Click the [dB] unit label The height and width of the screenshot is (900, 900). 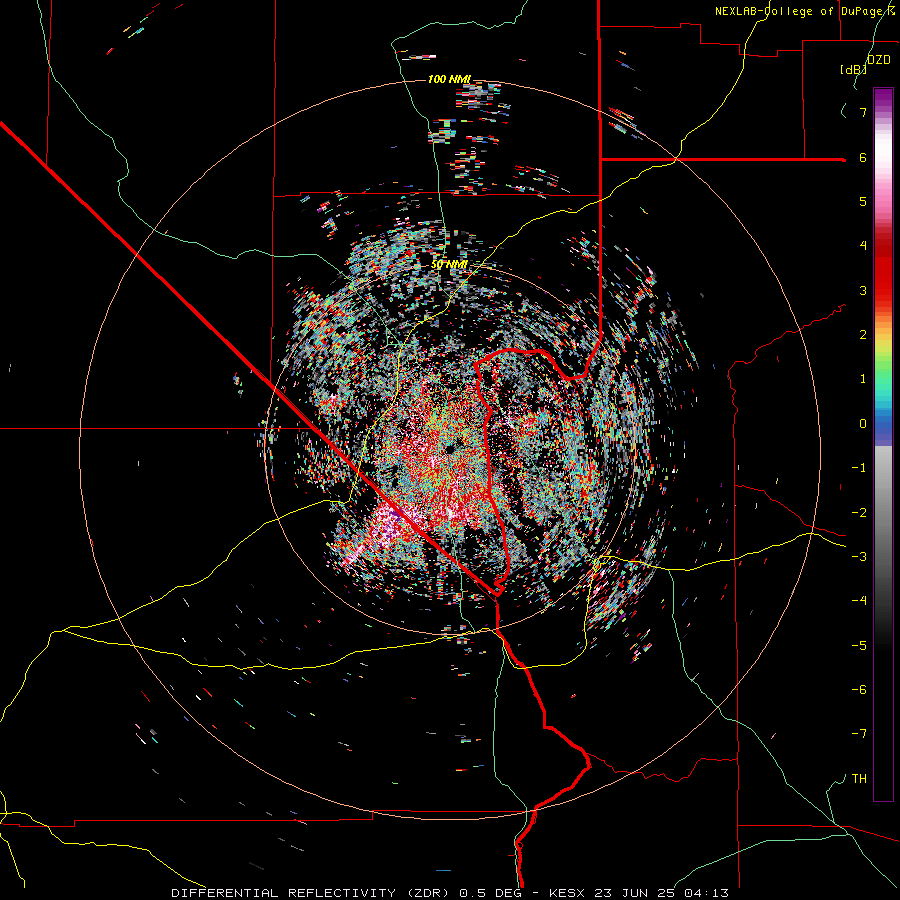click(854, 70)
